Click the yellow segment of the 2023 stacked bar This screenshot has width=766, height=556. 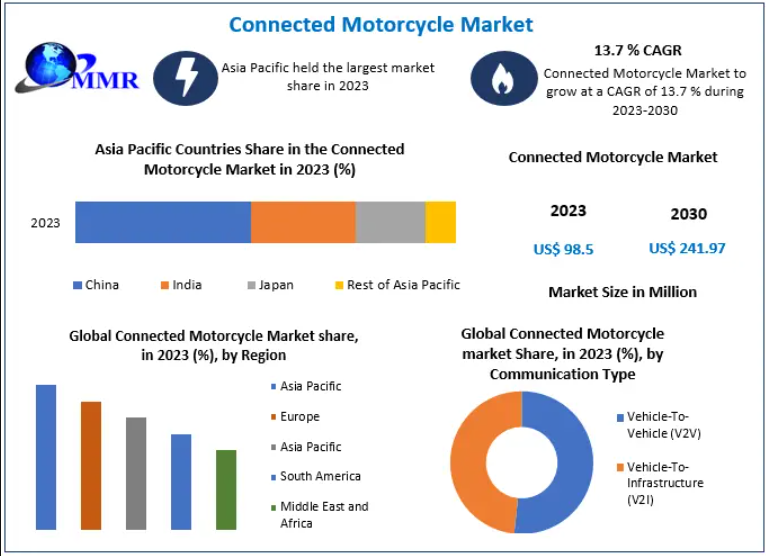coord(440,222)
